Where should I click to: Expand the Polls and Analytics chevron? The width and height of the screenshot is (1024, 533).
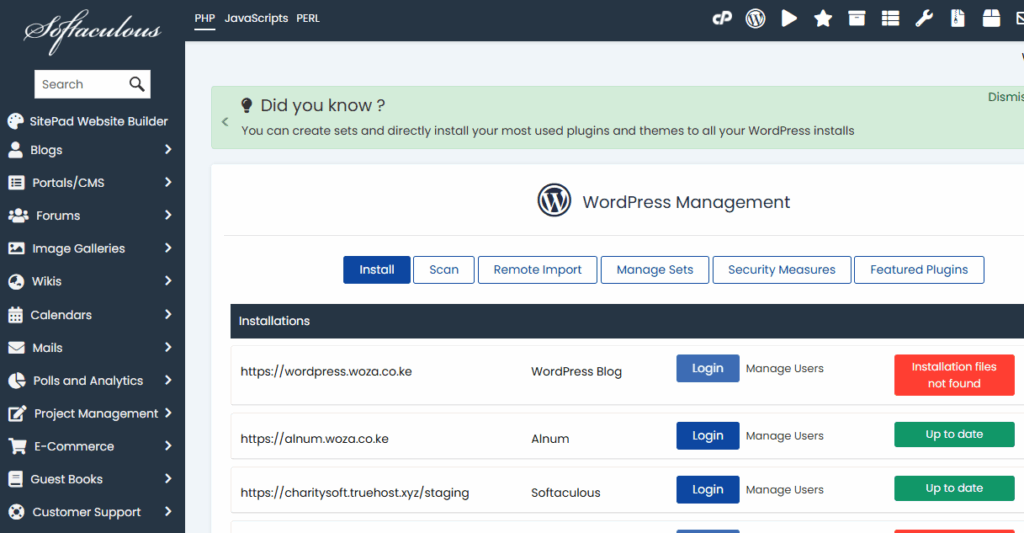click(x=168, y=380)
